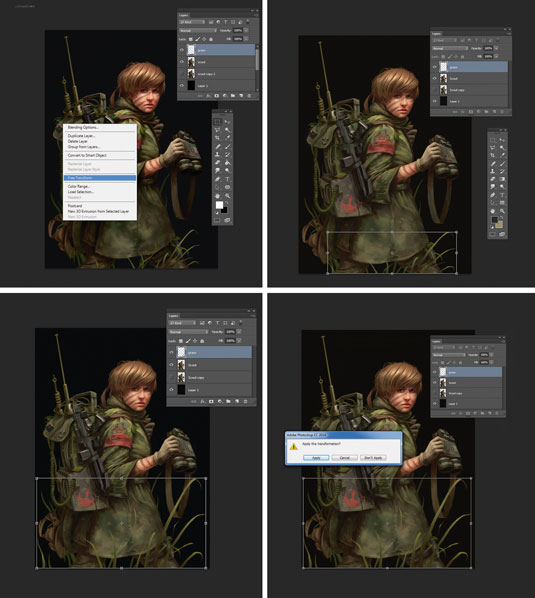
Task: Select Lasso tool in top-left toolbox
Action: (x=218, y=130)
